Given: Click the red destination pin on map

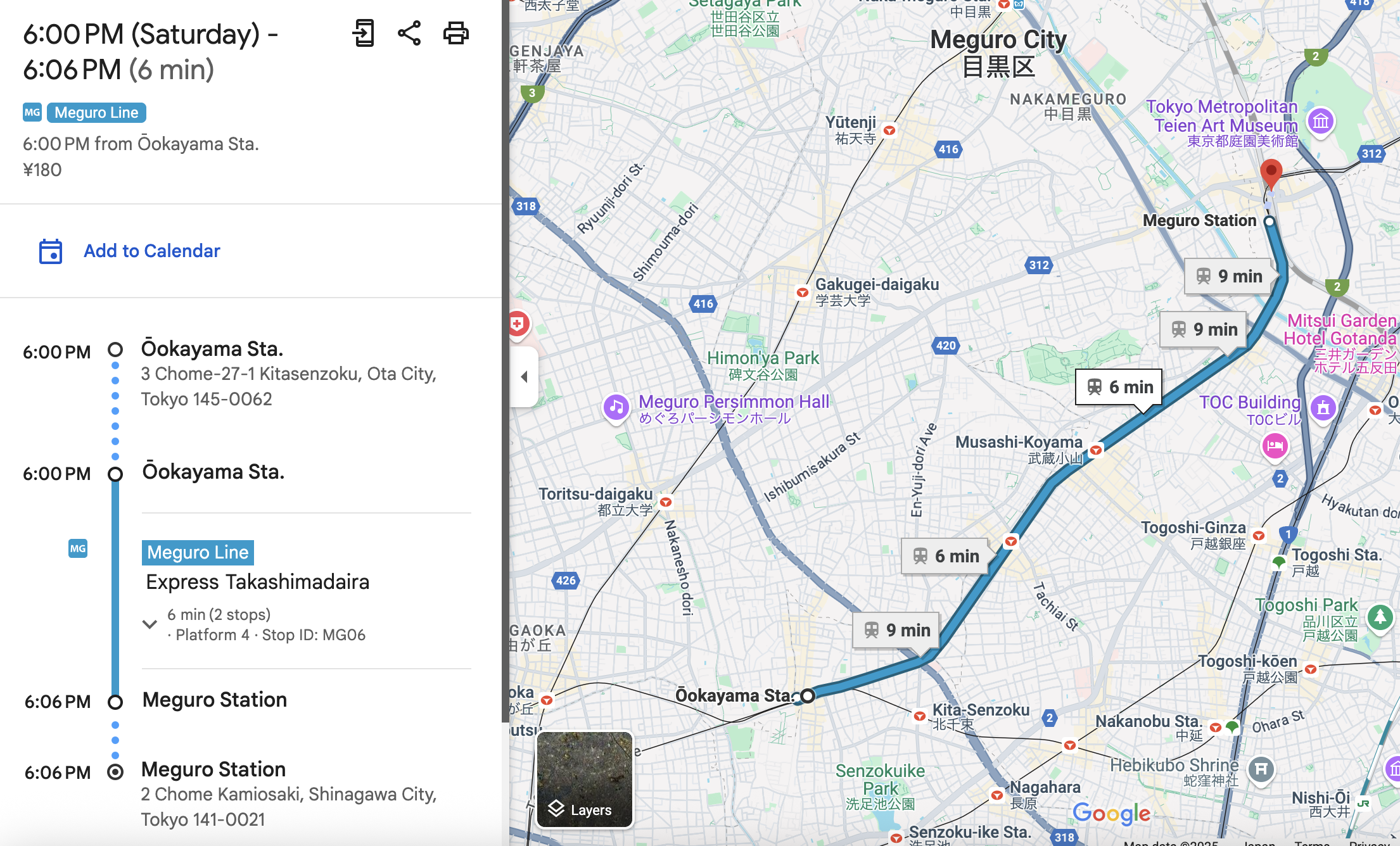Looking at the screenshot, I should click(x=1271, y=174).
